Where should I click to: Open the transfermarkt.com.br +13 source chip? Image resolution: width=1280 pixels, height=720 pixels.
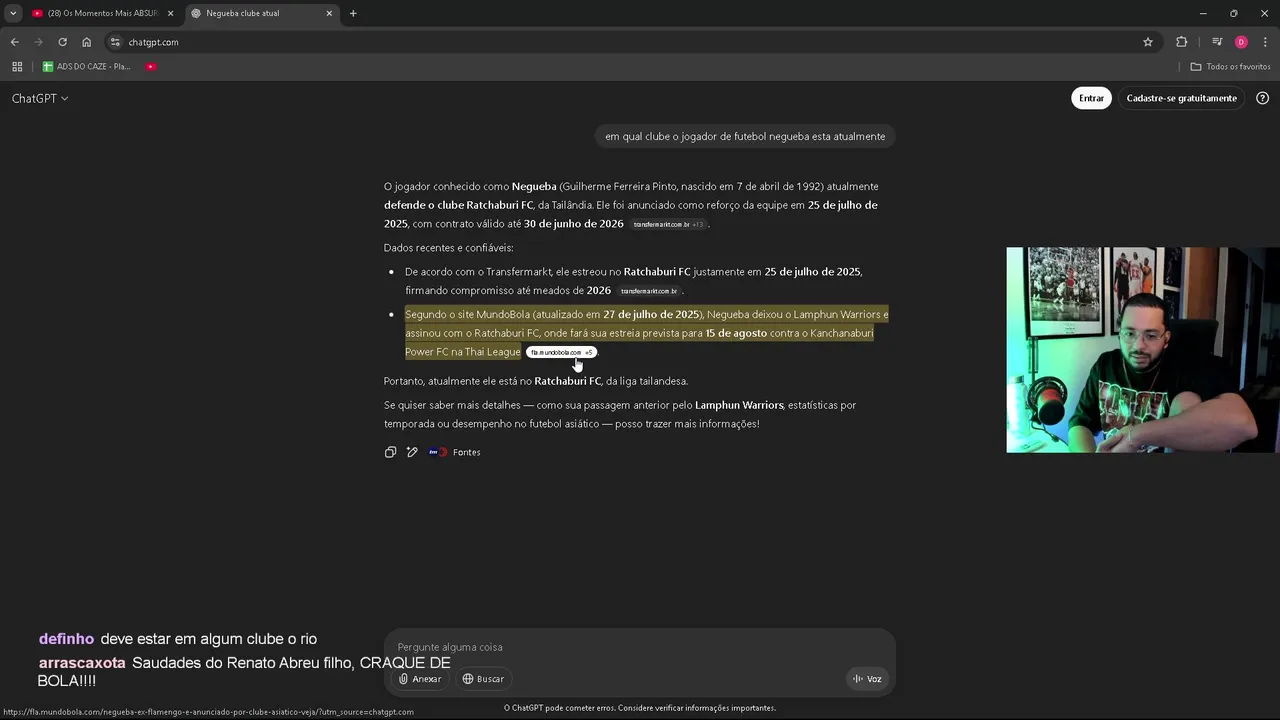pos(668,224)
